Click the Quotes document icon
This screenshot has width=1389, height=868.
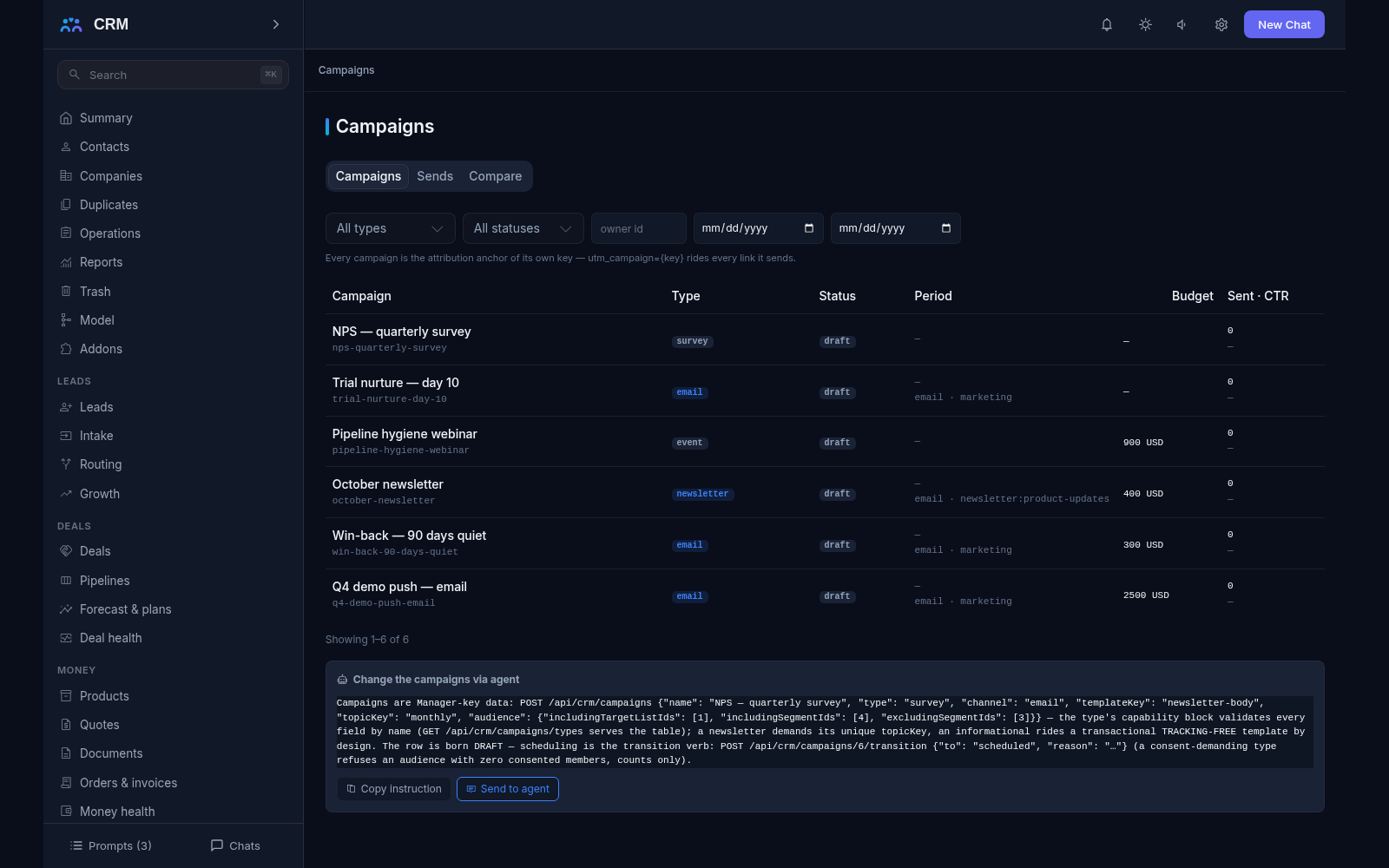66,725
